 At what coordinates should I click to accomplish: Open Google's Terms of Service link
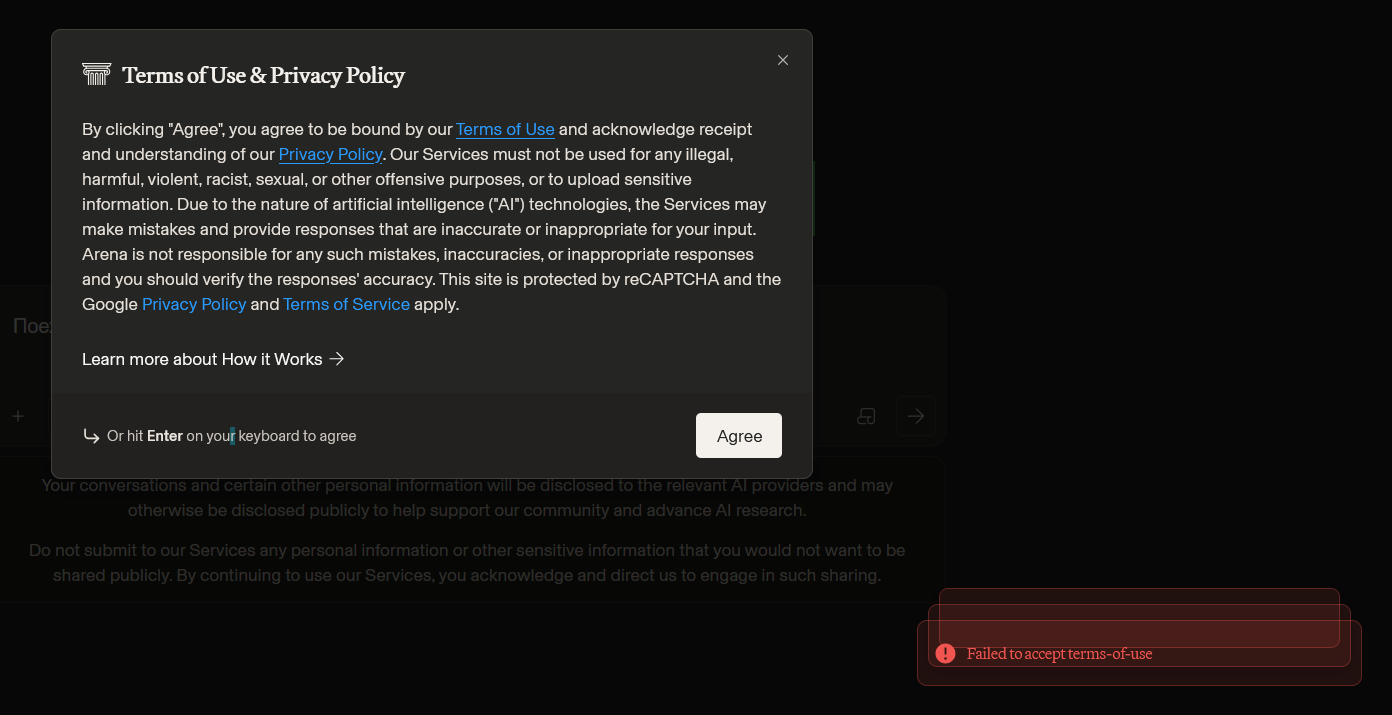[x=346, y=304]
